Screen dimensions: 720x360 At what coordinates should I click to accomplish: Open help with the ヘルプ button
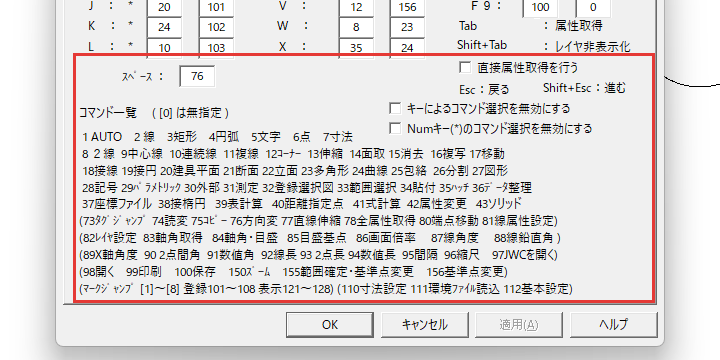pos(613,325)
